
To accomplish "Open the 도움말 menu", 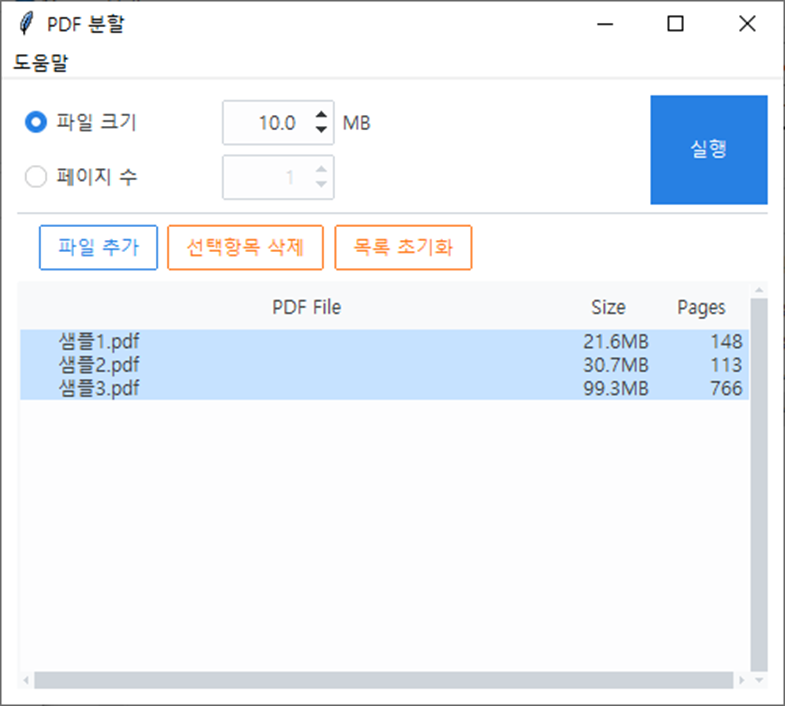I will 41,63.
